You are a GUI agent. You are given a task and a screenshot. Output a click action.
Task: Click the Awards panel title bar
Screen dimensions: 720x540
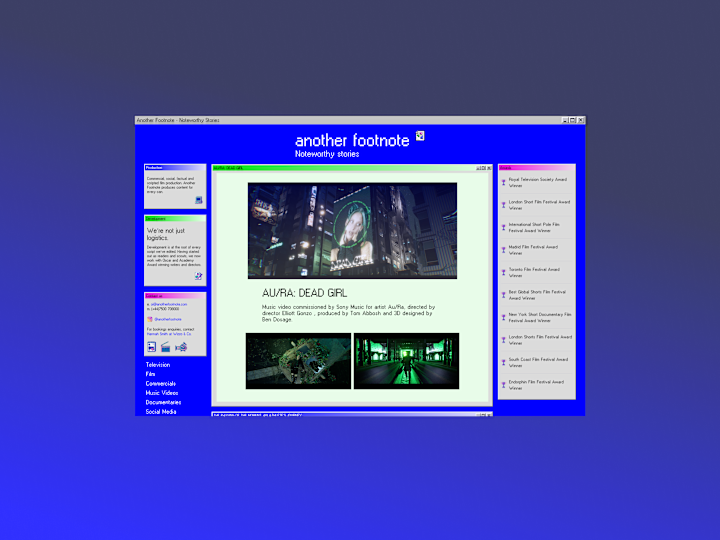537,168
